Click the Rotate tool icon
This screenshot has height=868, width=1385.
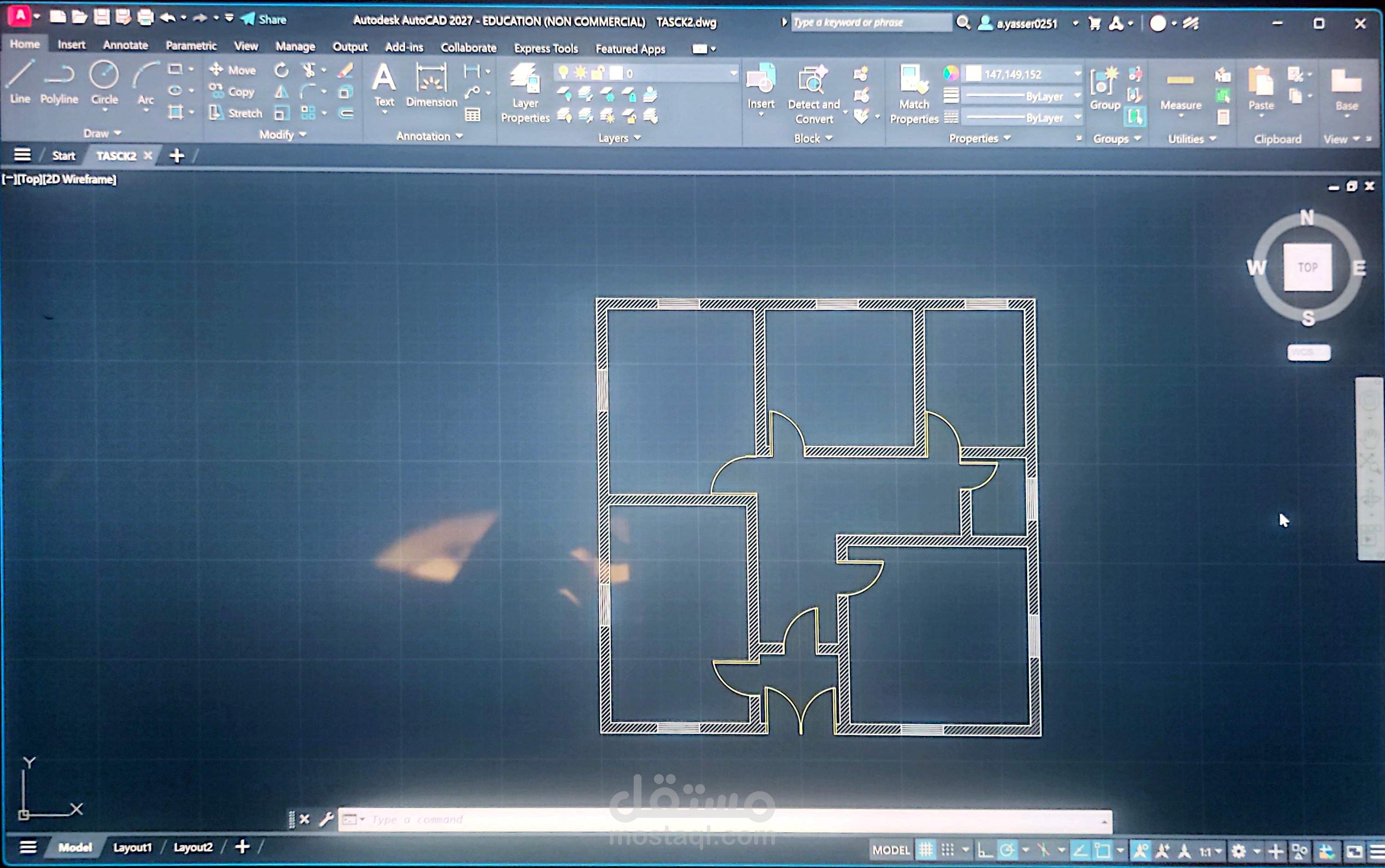click(281, 70)
